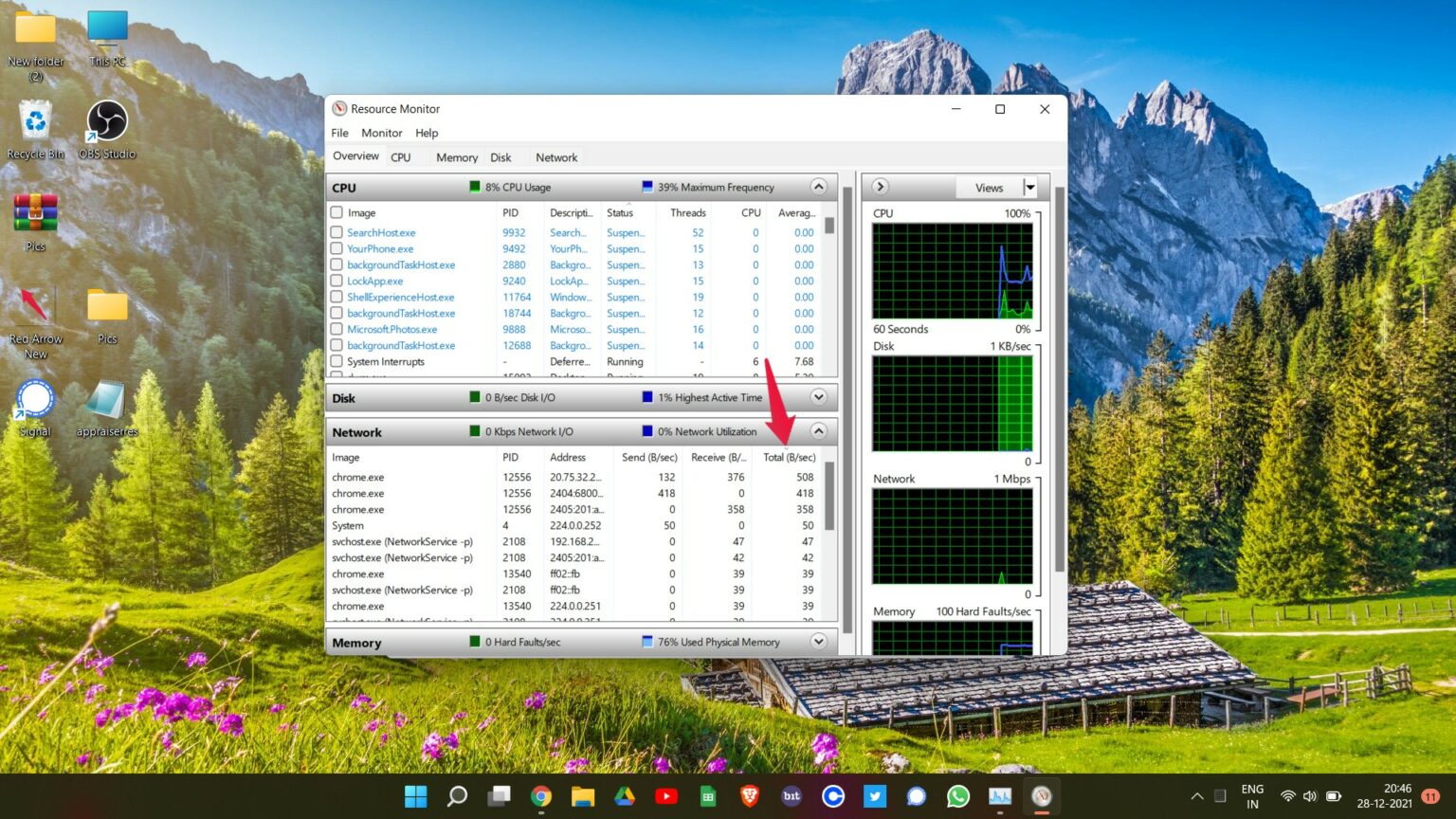Collapse the CPU section
This screenshot has height=819, width=1456.
[818, 187]
